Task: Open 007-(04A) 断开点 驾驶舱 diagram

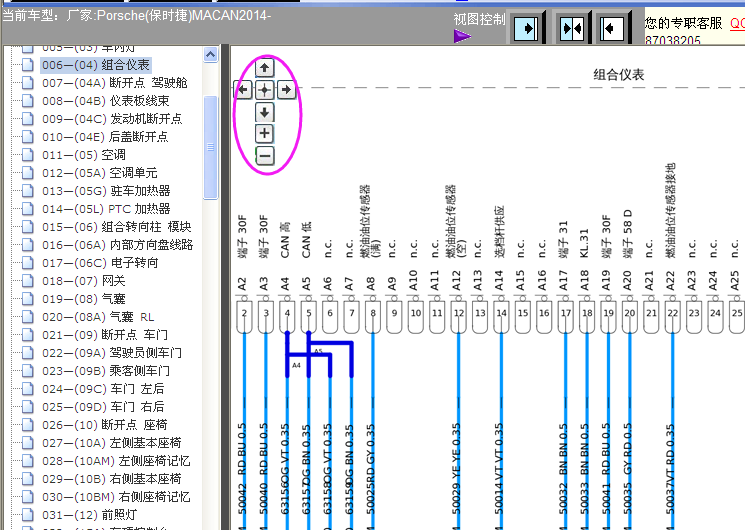Action: pos(115,83)
